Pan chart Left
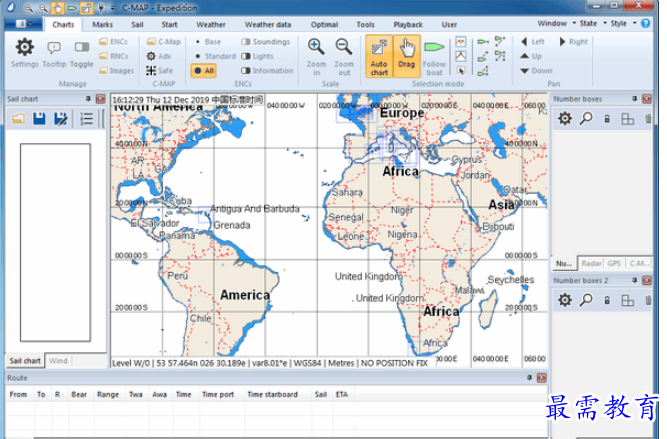 (533, 42)
